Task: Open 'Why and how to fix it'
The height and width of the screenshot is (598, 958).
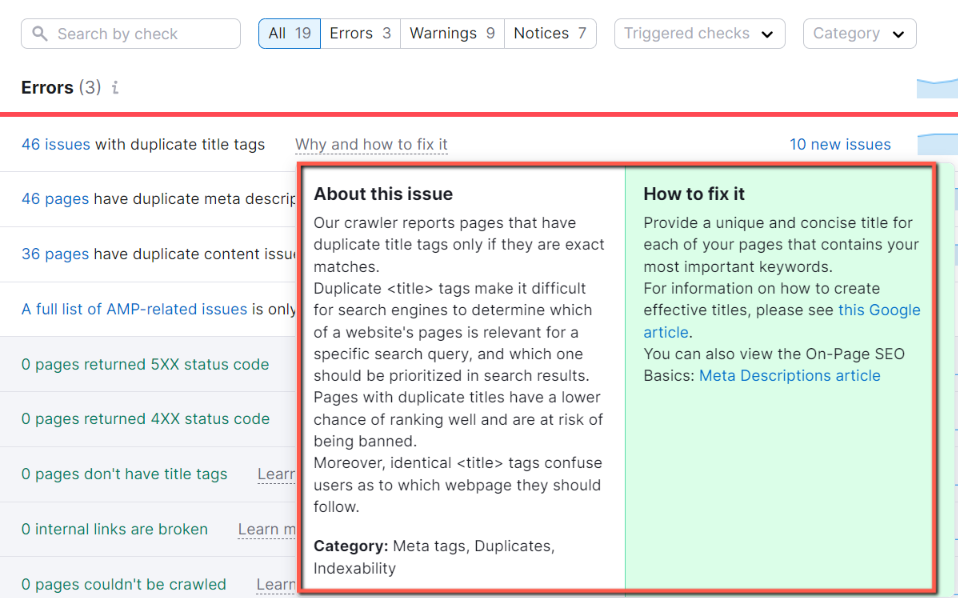Action: (x=371, y=144)
